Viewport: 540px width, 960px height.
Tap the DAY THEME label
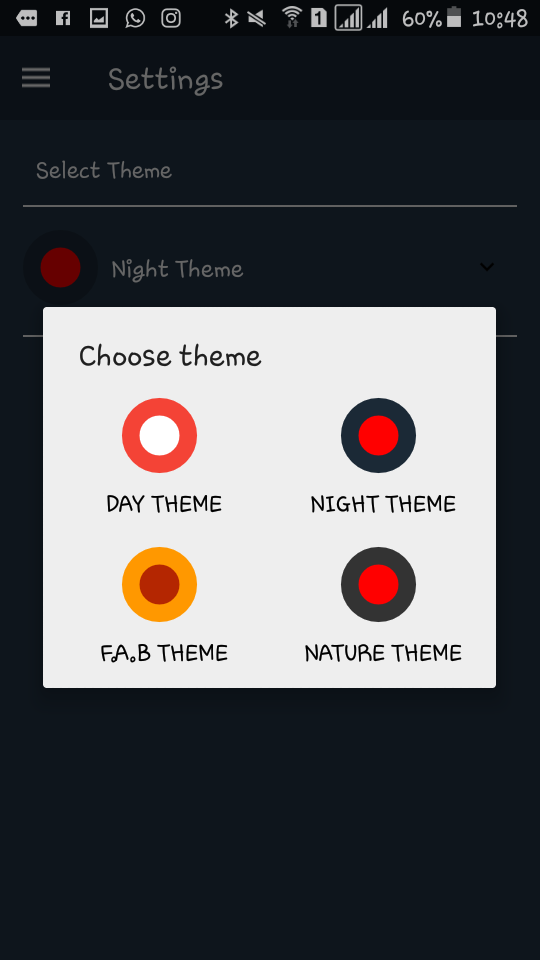(x=164, y=504)
